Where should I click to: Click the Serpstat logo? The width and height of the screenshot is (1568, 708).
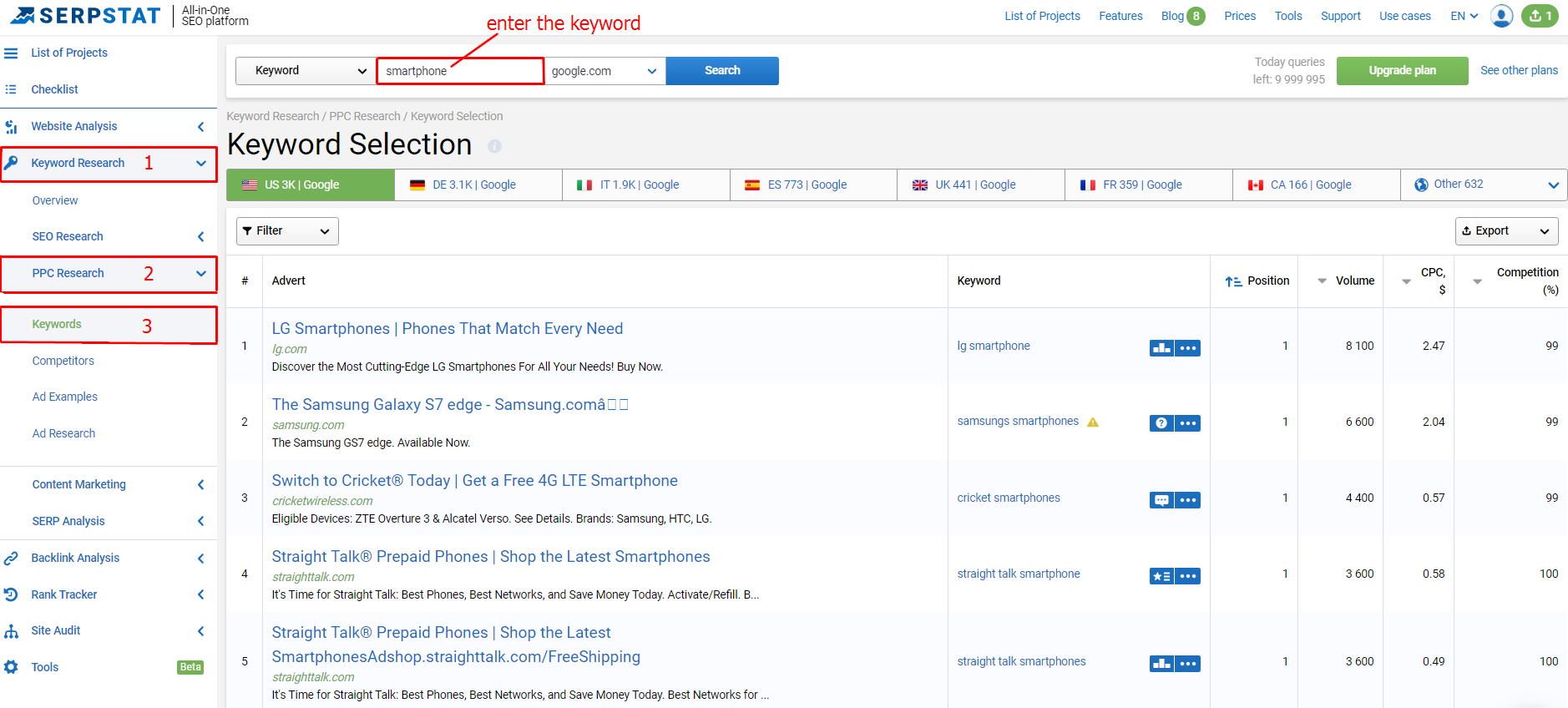(85, 16)
